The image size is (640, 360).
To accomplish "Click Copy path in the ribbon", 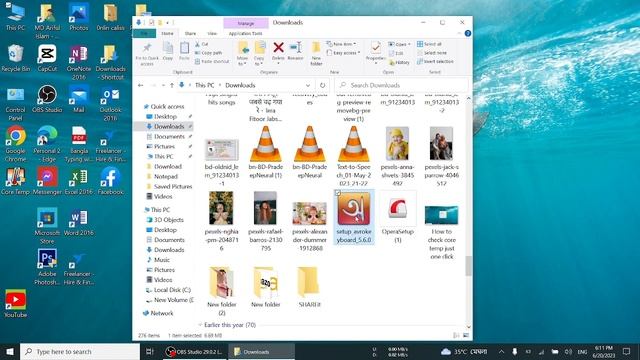I will [208, 53].
